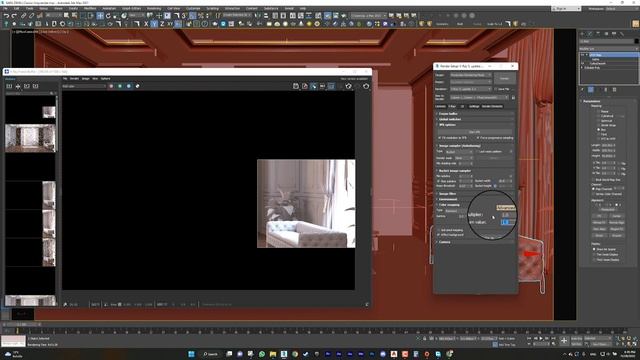This screenshot has width=640, height=360.
Task: Click the Acquire alignment button
Action: point(617,236)
